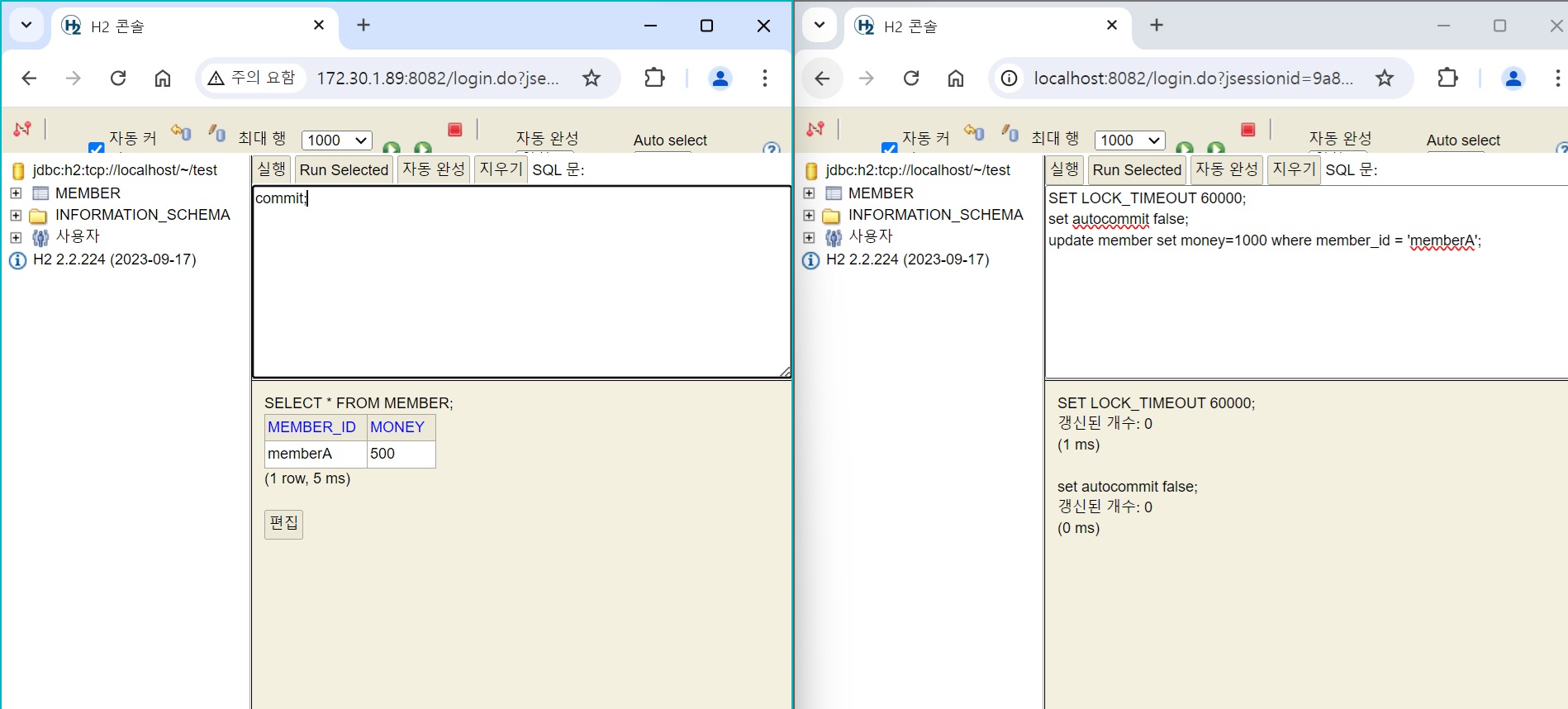Viewport: 1568px width, 709px height.
Task: Expand the 사용자 node in the left tree
Action: [x=16, y=237]
